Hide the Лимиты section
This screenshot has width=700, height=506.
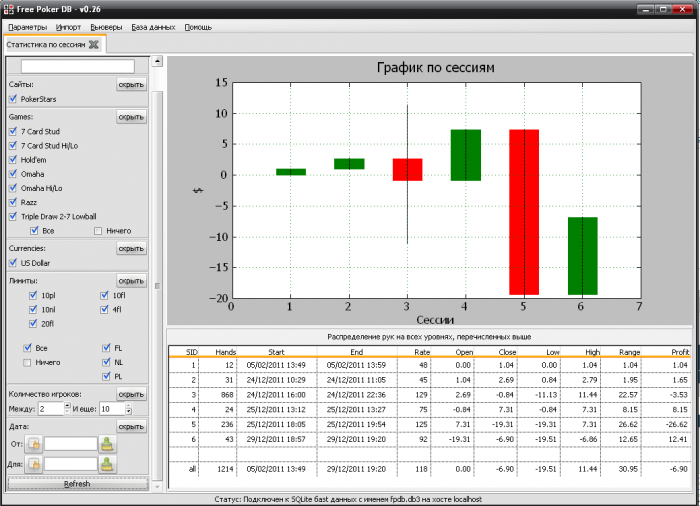(x=131, y=281)
